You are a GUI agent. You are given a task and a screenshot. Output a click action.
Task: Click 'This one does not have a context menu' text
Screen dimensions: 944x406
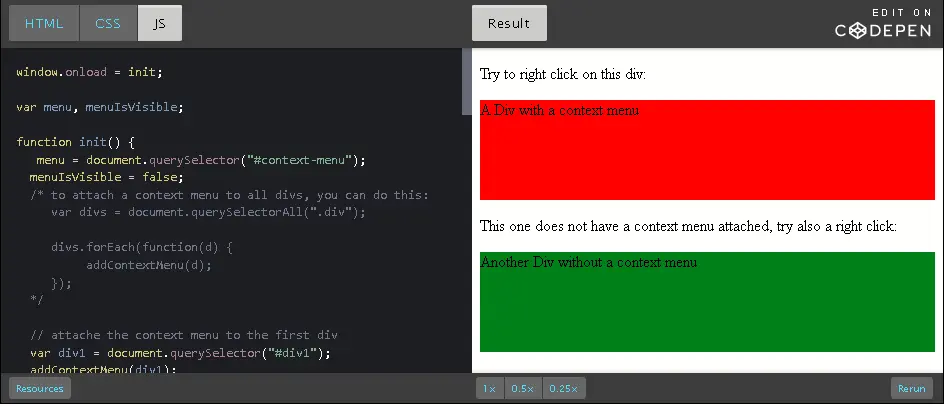point(688,226)
